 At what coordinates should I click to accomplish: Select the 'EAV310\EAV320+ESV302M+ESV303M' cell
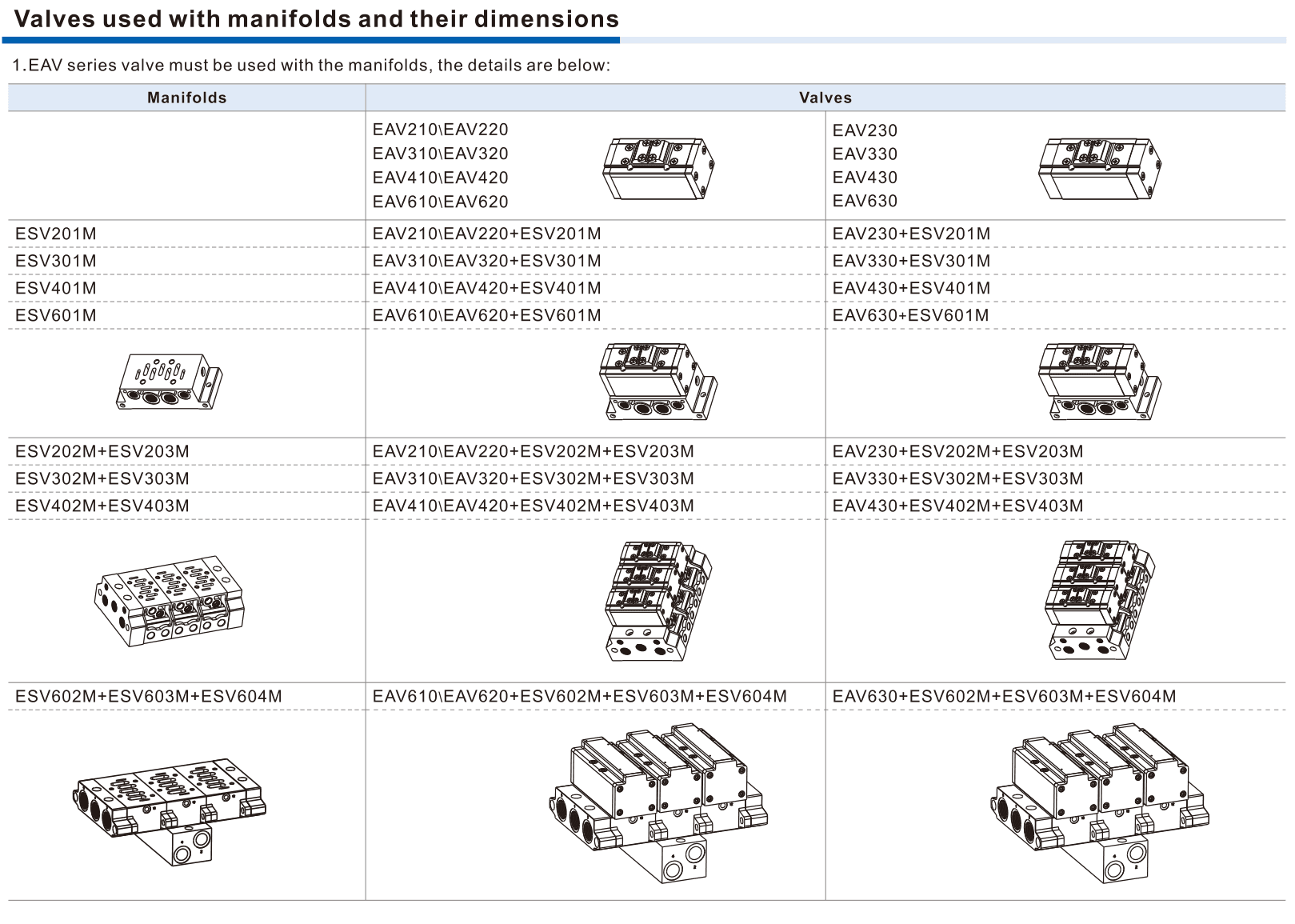(x=596, y=478)
